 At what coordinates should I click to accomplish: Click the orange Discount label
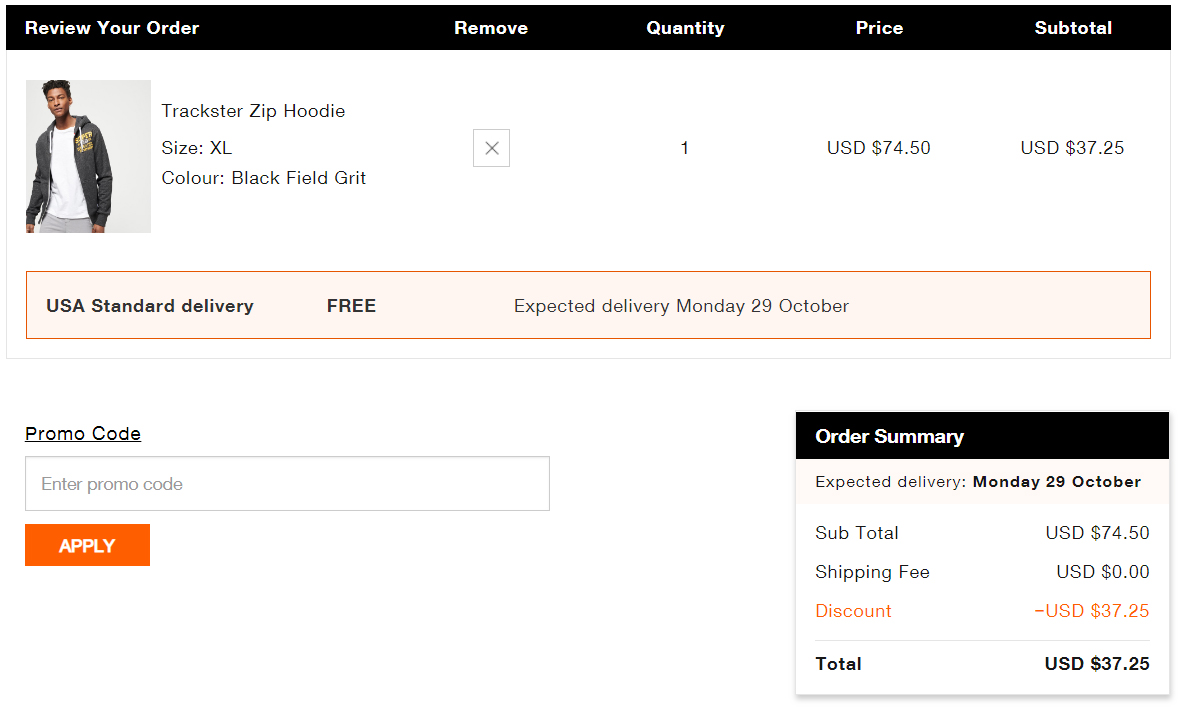(x=853, y=611)
